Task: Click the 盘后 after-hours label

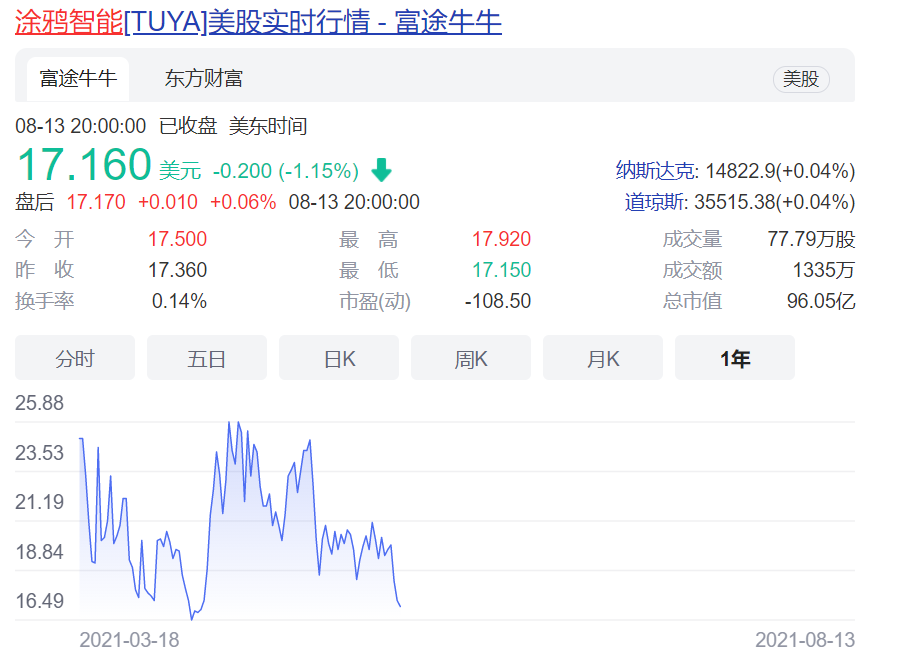Action: [35, 202]
